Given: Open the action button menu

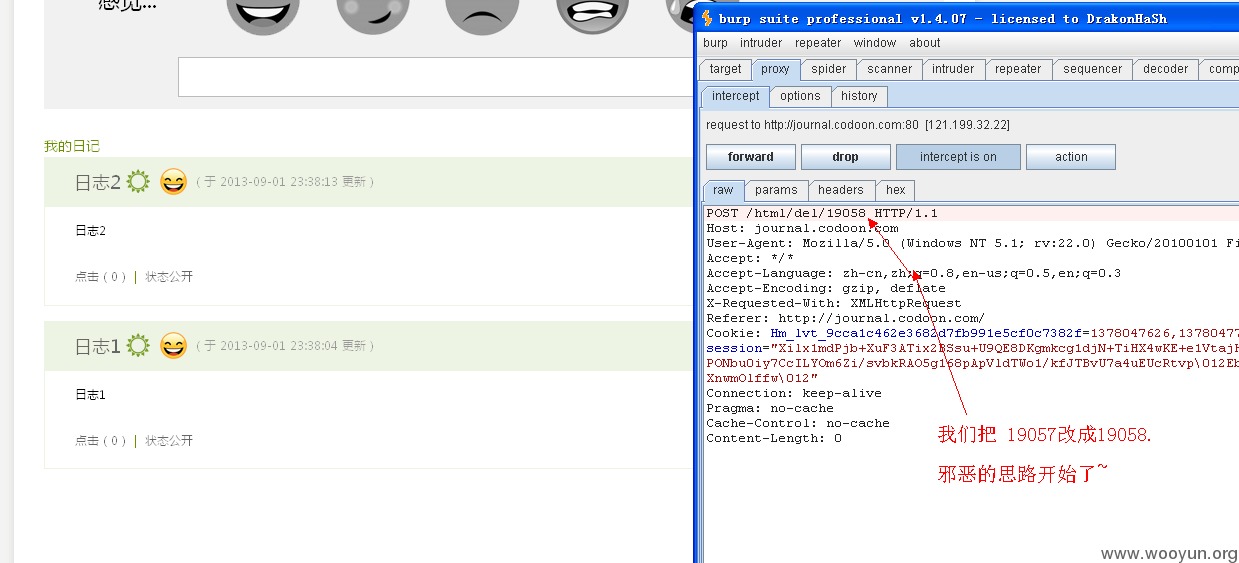Looking at the screenshot, I should (1071, 157).
